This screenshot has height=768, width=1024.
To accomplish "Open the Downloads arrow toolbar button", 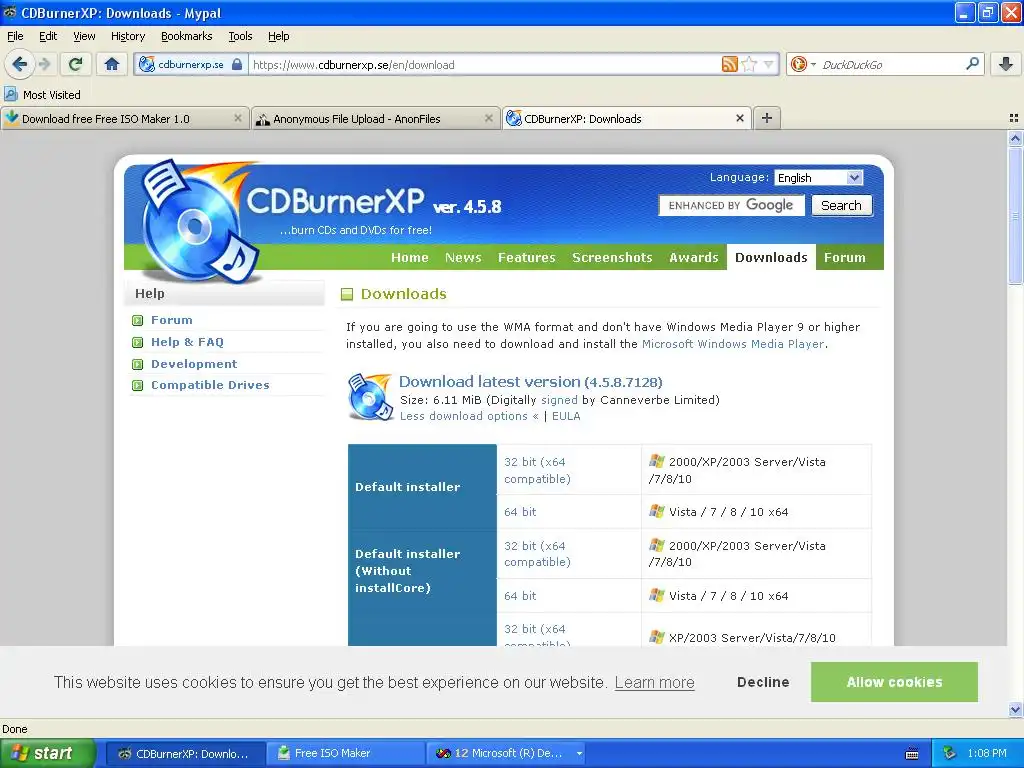I will pos(1006,64).
